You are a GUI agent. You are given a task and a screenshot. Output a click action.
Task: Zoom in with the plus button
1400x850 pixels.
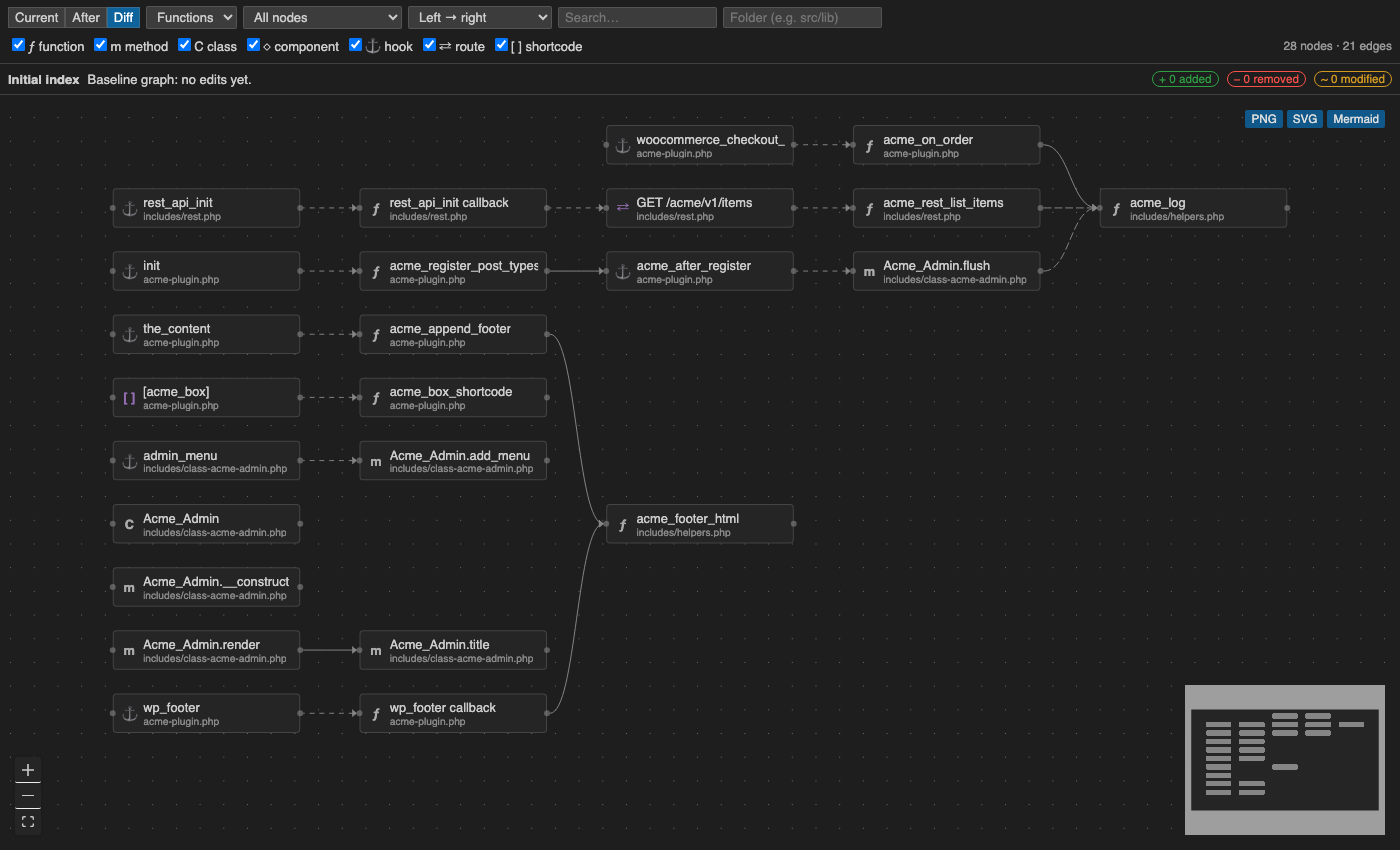28,770
